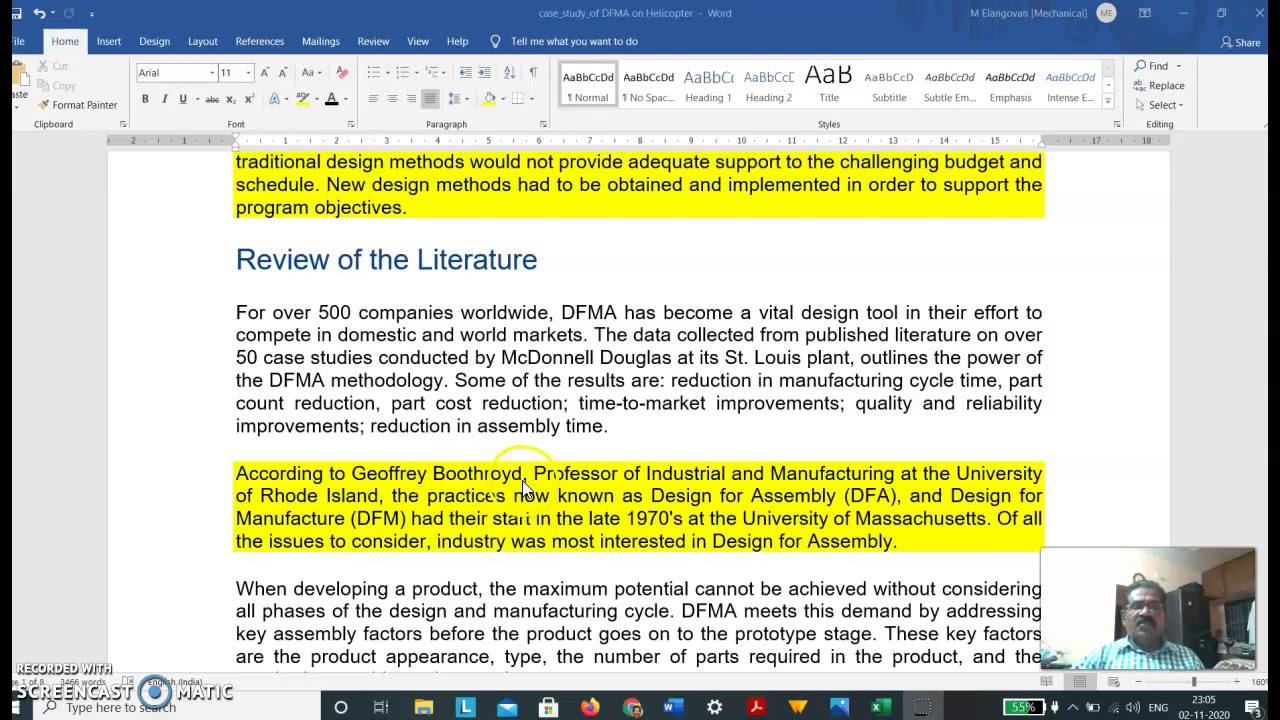The image size is (1280, 720).
Task: Switch to Web Layout view
Action: tap(1113, 682)
